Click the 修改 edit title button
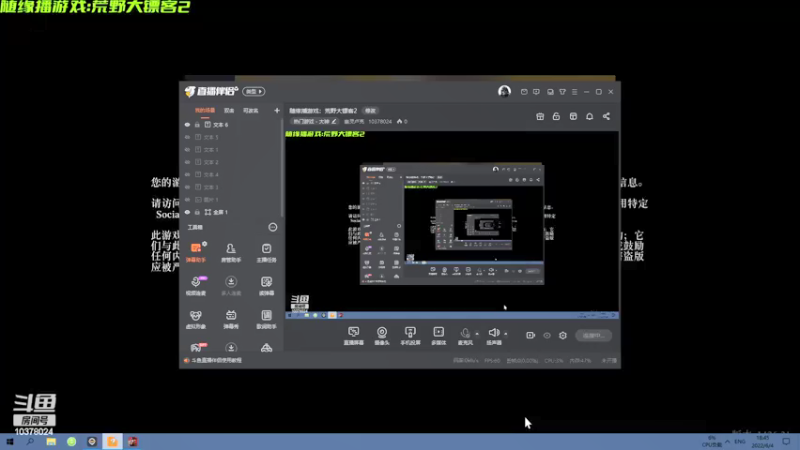 pyautogui.click(x=370, y=111)
